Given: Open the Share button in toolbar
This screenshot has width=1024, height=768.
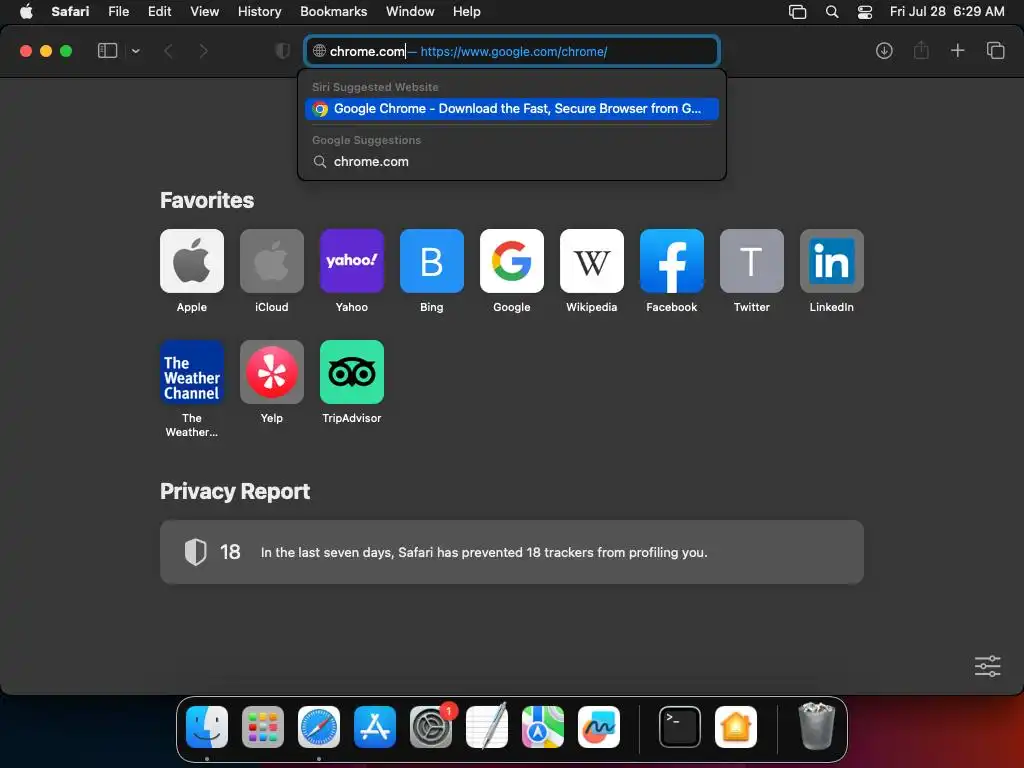Looking at the screenshot, I should point(921,50).
